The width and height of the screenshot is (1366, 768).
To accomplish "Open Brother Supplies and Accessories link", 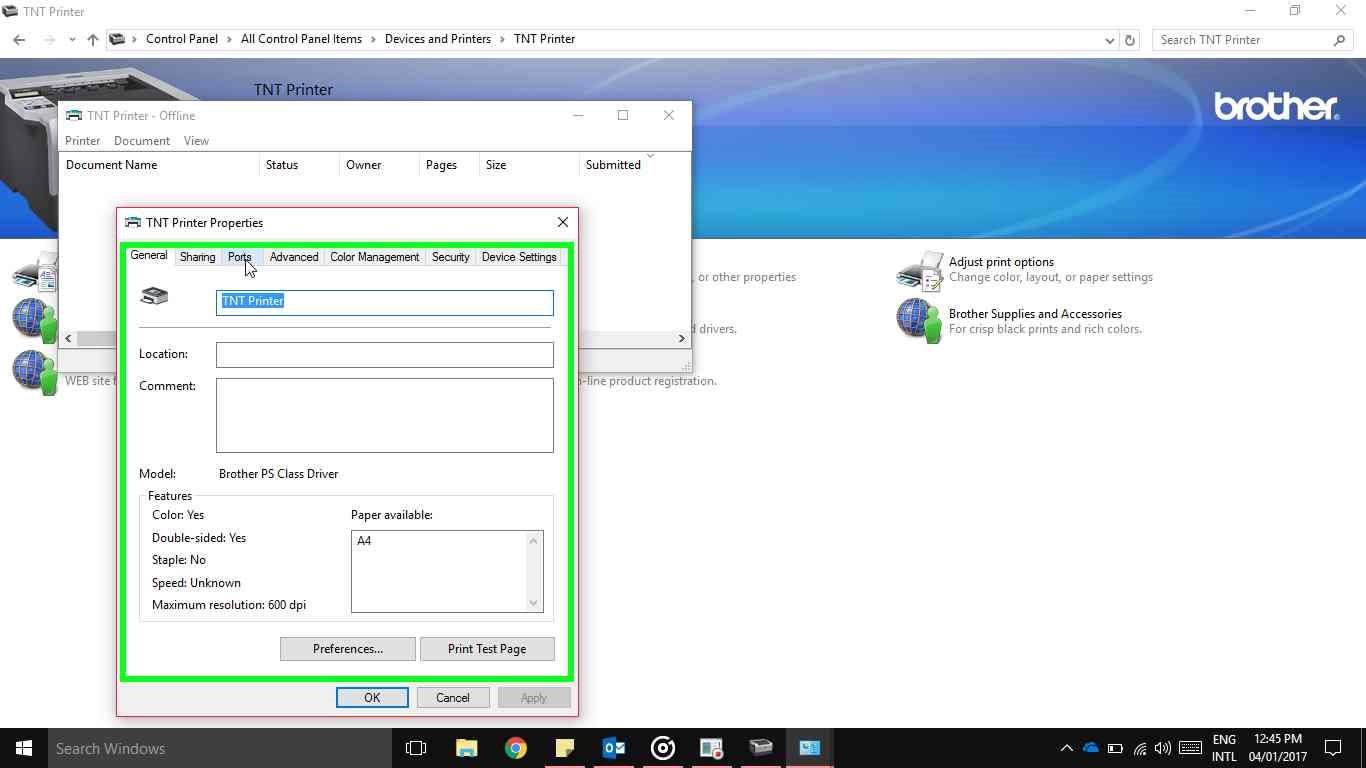I will point(1035,314).
